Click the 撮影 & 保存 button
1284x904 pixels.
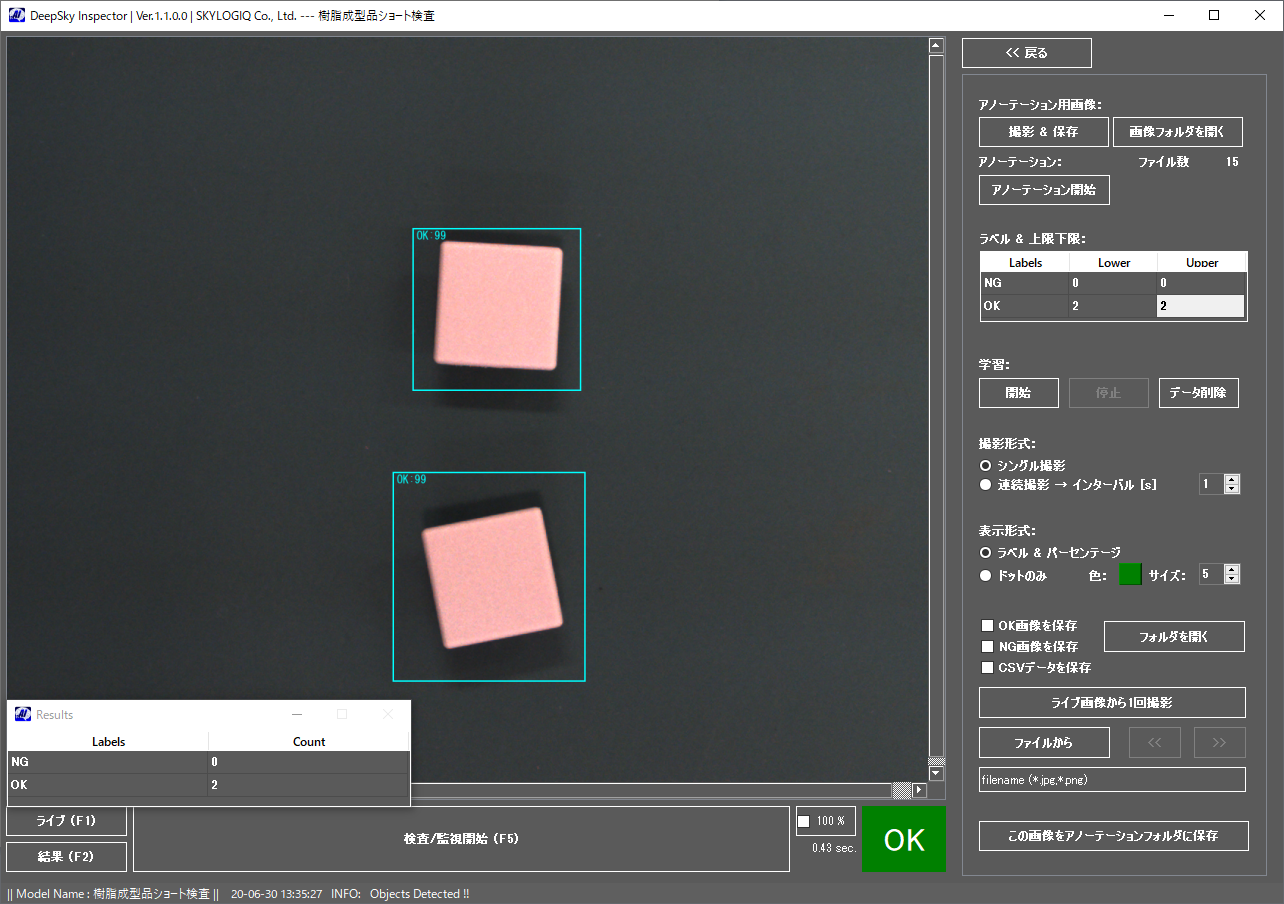1044,132
